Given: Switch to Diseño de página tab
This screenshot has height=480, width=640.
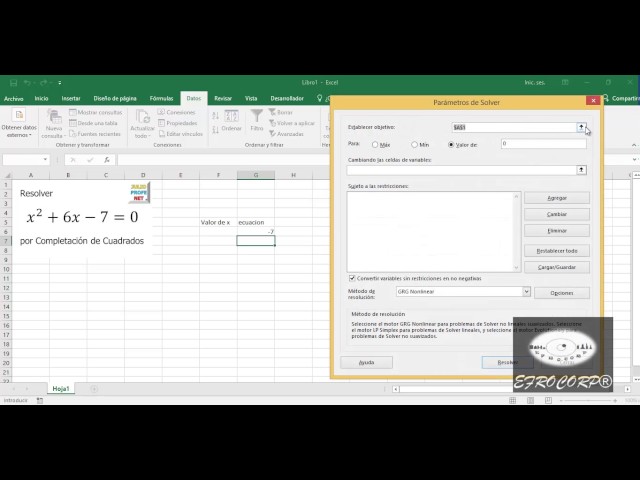Looking at the screenshot, I should [115, 98].
